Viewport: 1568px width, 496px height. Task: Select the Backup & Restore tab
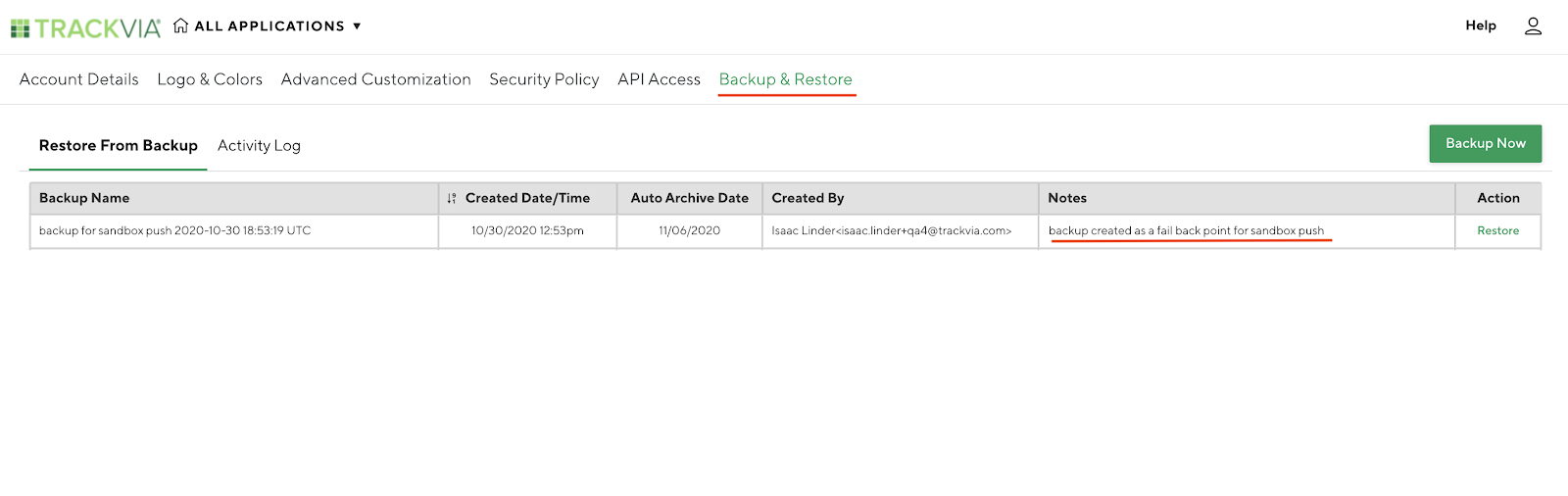786,79
